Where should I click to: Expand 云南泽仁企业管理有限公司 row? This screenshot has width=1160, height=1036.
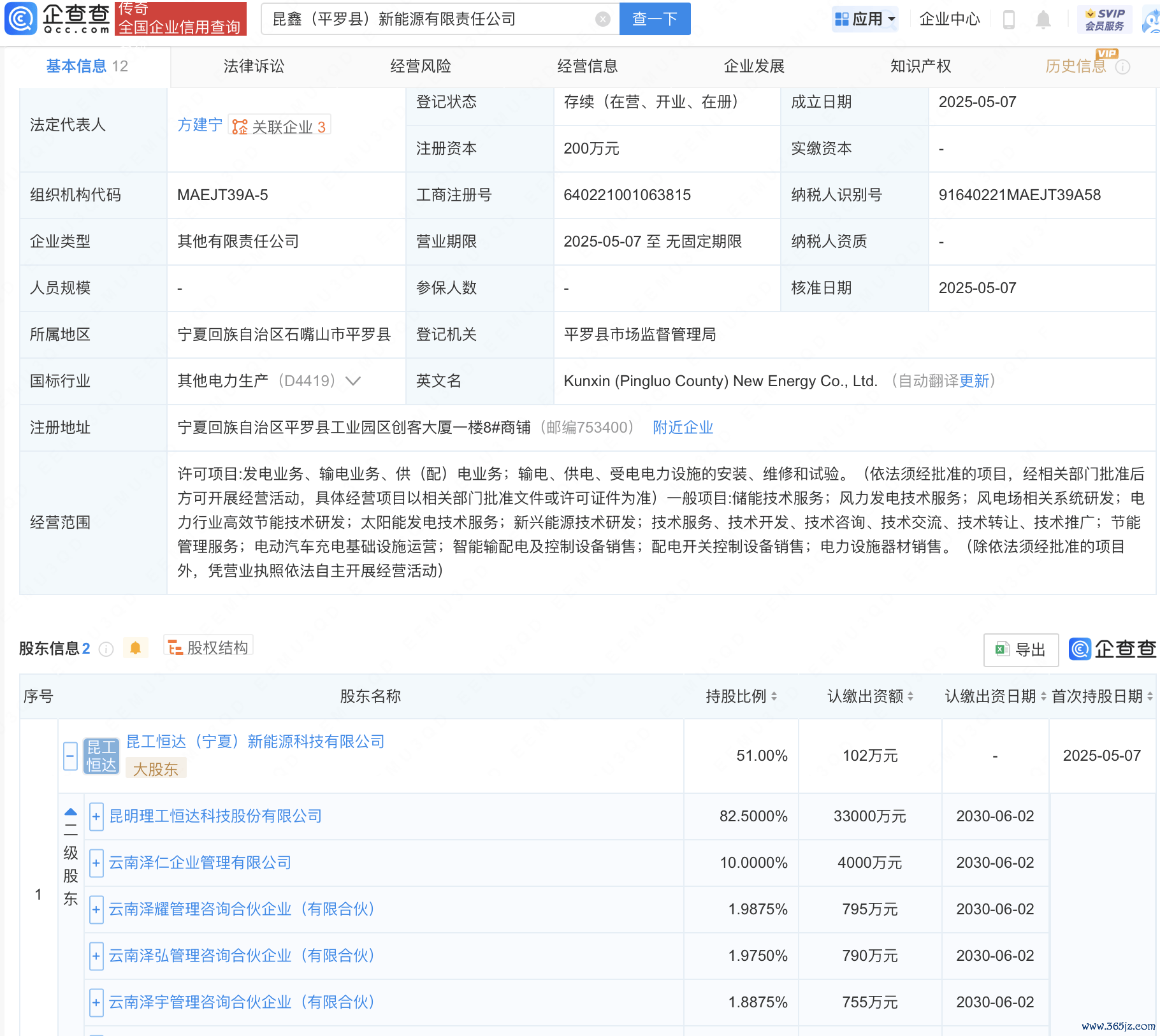tap(96, 863)
